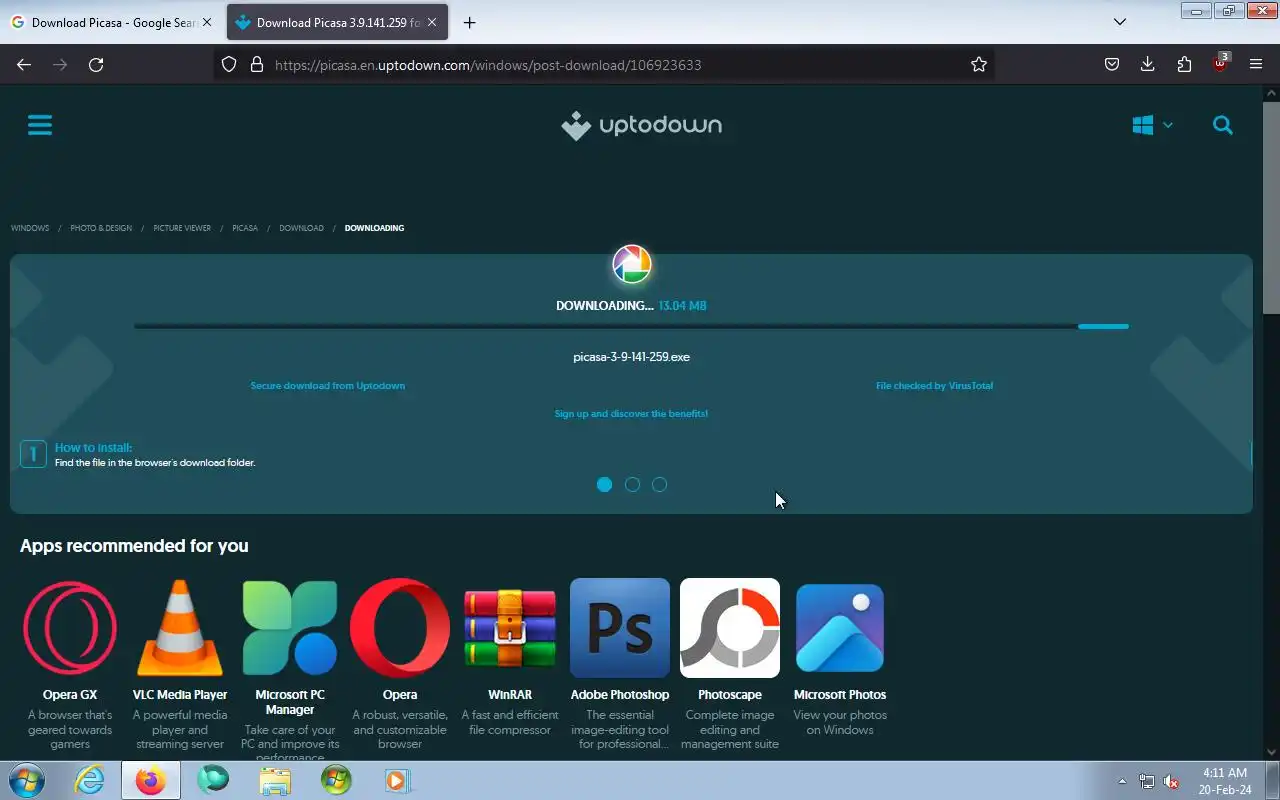Open the Microsoft PC Manager icon
The width and height of the screenshot is (1280, 800).
point(290,628)
